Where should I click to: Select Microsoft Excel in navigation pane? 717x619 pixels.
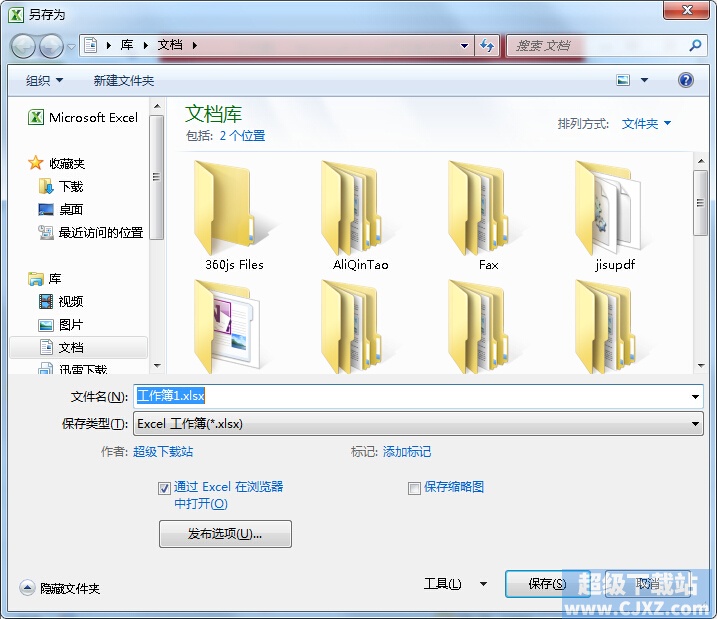(83, 117)
